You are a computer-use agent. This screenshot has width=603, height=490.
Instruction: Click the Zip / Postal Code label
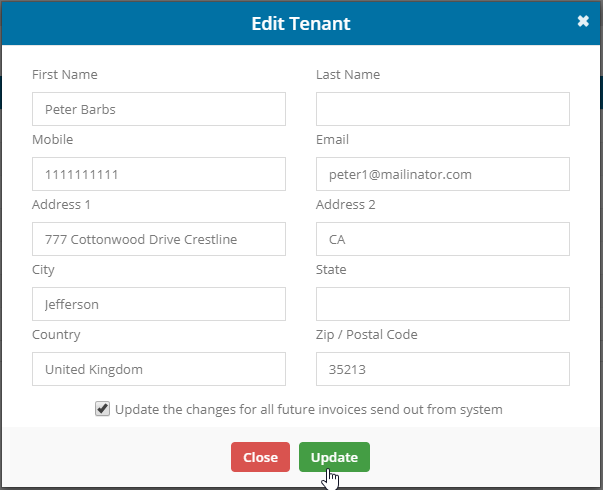coord(366,334)
